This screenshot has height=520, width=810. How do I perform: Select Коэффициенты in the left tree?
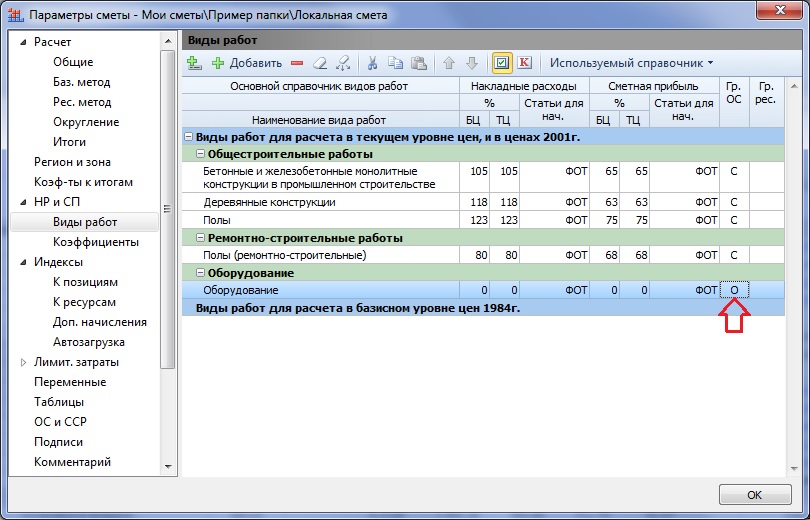click(95, 242)
